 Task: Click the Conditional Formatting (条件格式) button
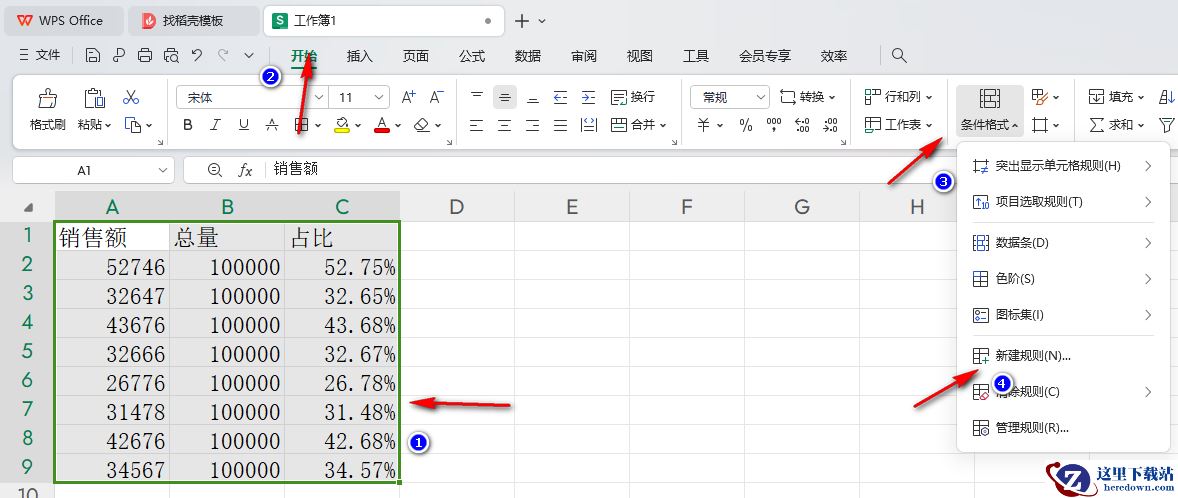pyautogui.click(x=989, y=110)
